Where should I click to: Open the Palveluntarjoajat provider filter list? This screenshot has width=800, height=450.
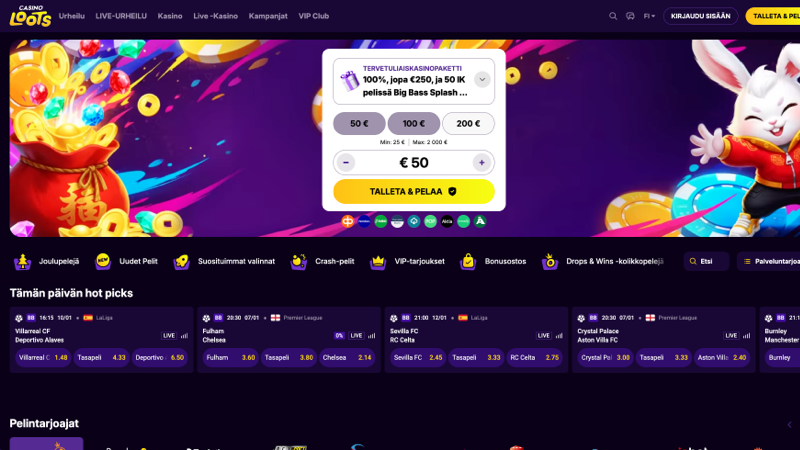(x=768, y=261)
